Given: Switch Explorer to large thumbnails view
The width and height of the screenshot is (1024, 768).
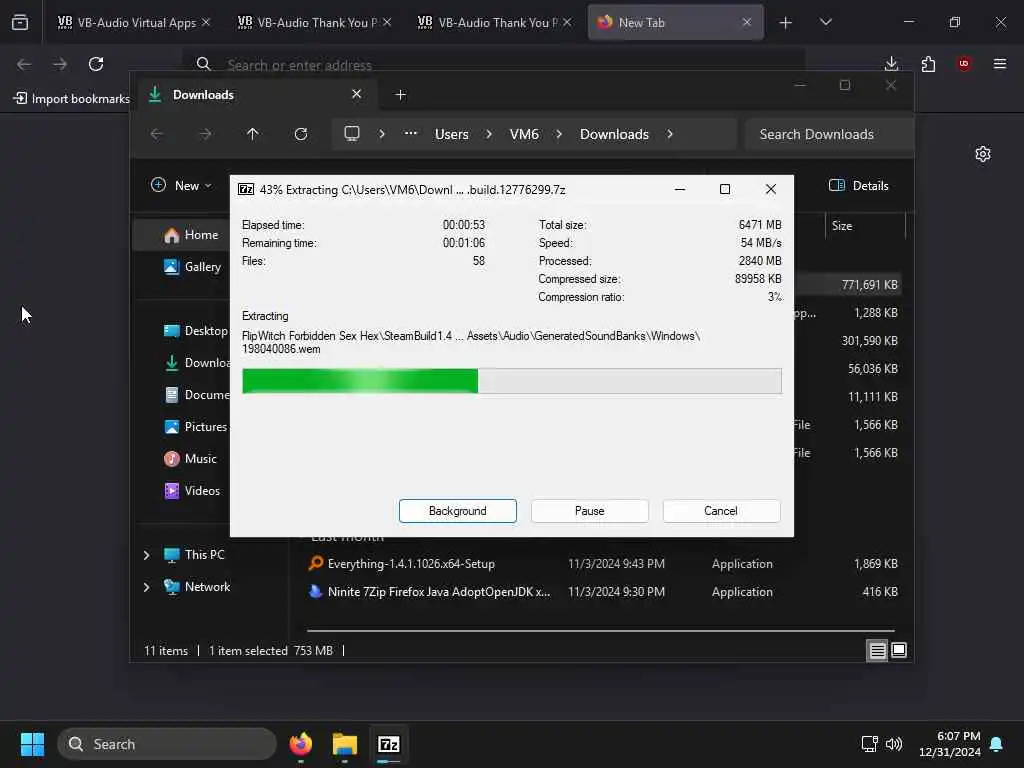Looking at the screenshot, I should coord(899,650).
